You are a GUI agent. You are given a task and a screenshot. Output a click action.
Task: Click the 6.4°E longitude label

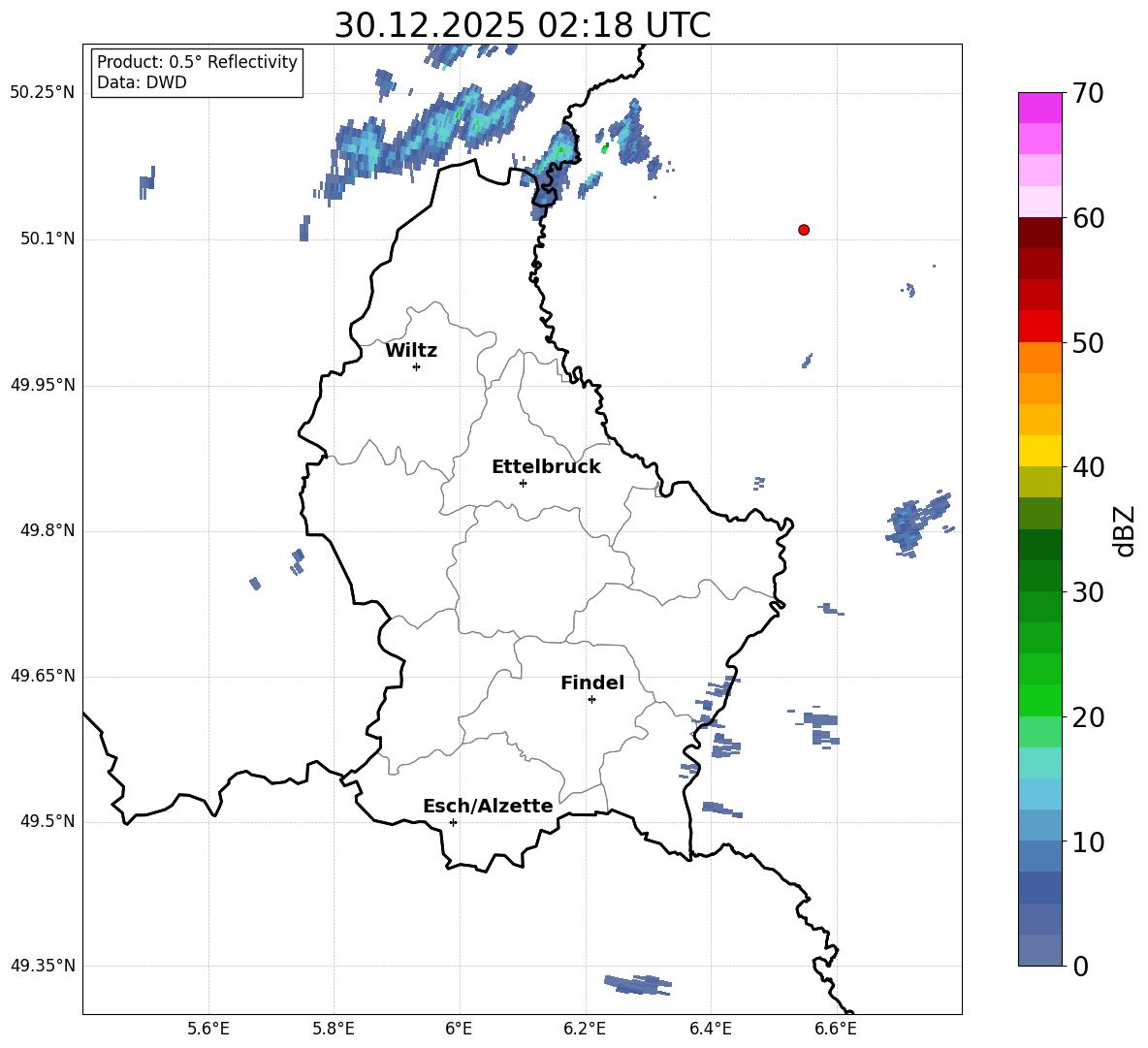pyautogui.click(x=710, y=1029)
